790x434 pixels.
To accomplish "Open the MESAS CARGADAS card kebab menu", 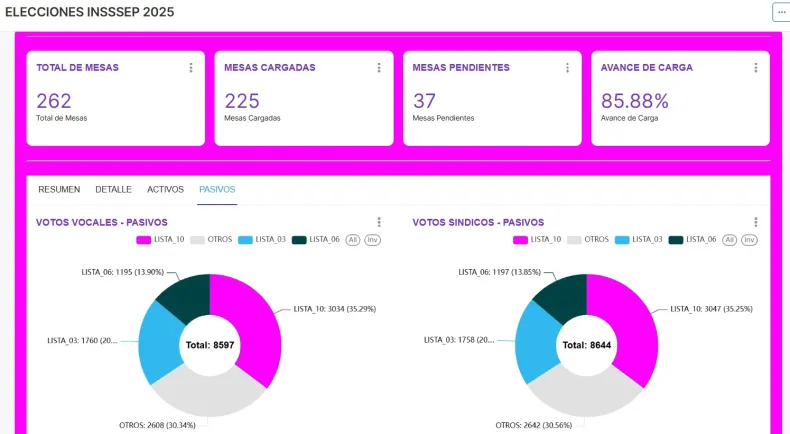I will click(379, 68).
